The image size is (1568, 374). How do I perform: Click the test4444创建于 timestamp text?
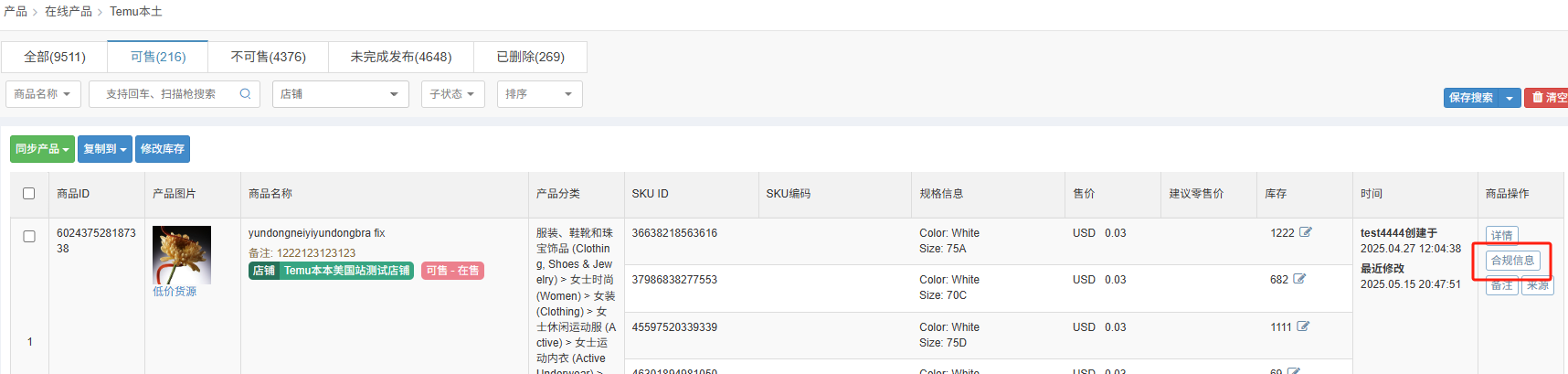[x=1398, y=233]
